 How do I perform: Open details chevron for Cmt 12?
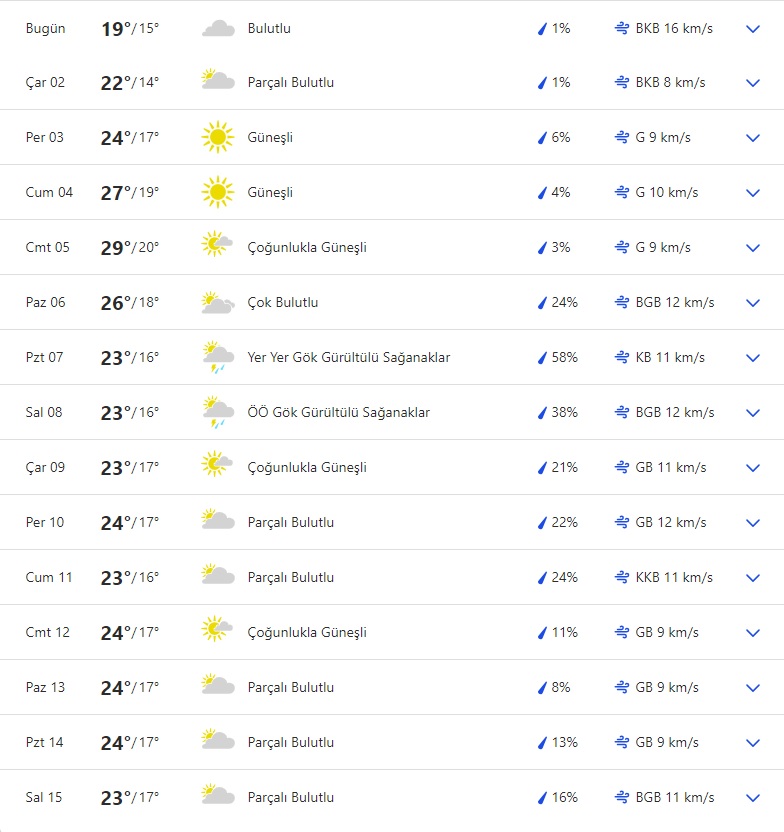click(753, 633)
